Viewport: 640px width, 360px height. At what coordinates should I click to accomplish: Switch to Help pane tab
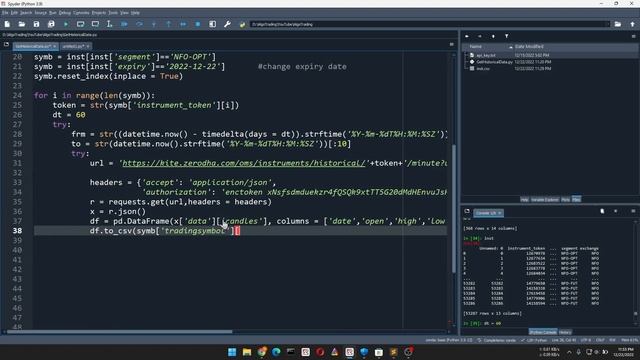524,200
